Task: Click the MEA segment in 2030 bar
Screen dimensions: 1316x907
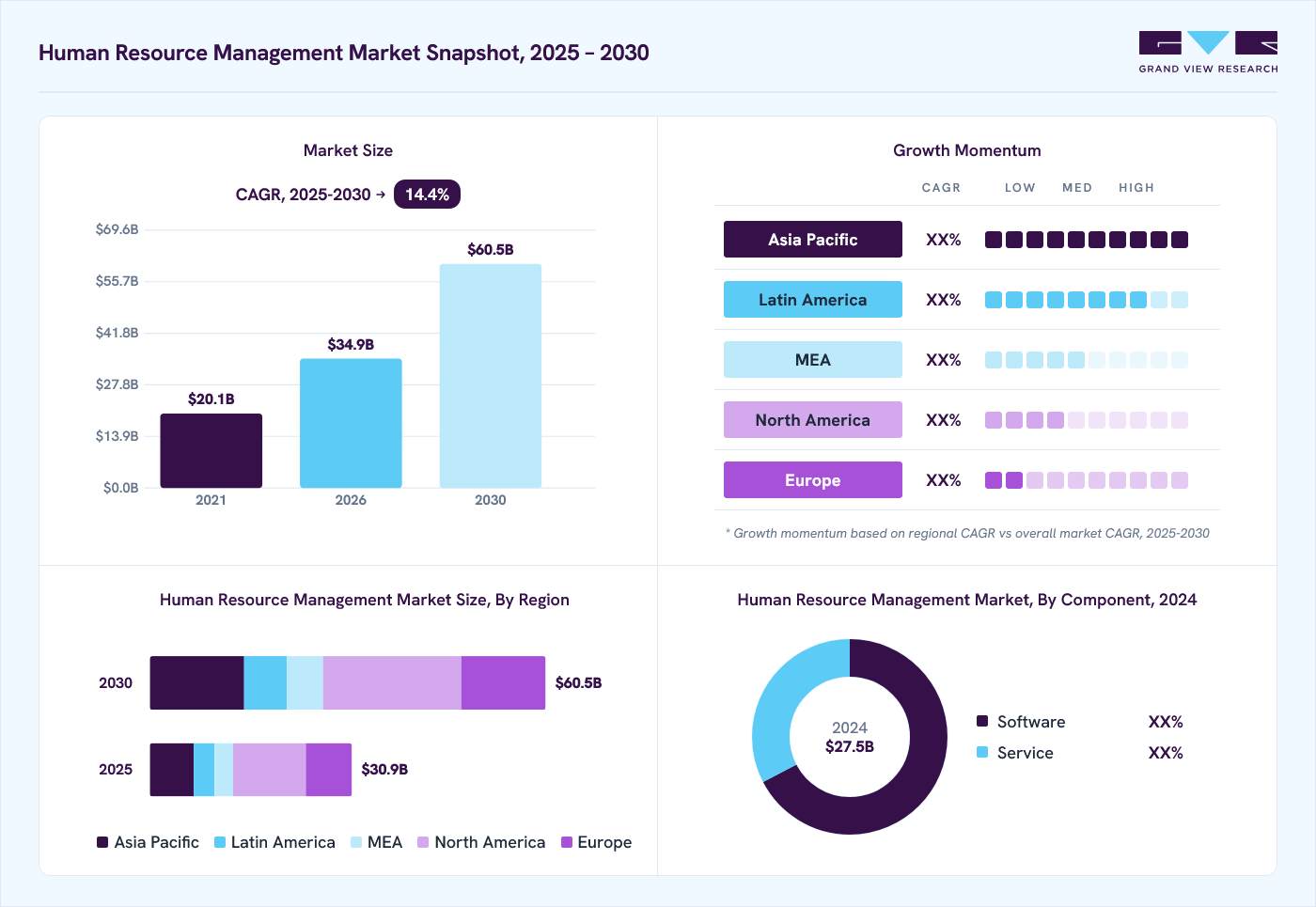Action: click(x=305, y=682)
